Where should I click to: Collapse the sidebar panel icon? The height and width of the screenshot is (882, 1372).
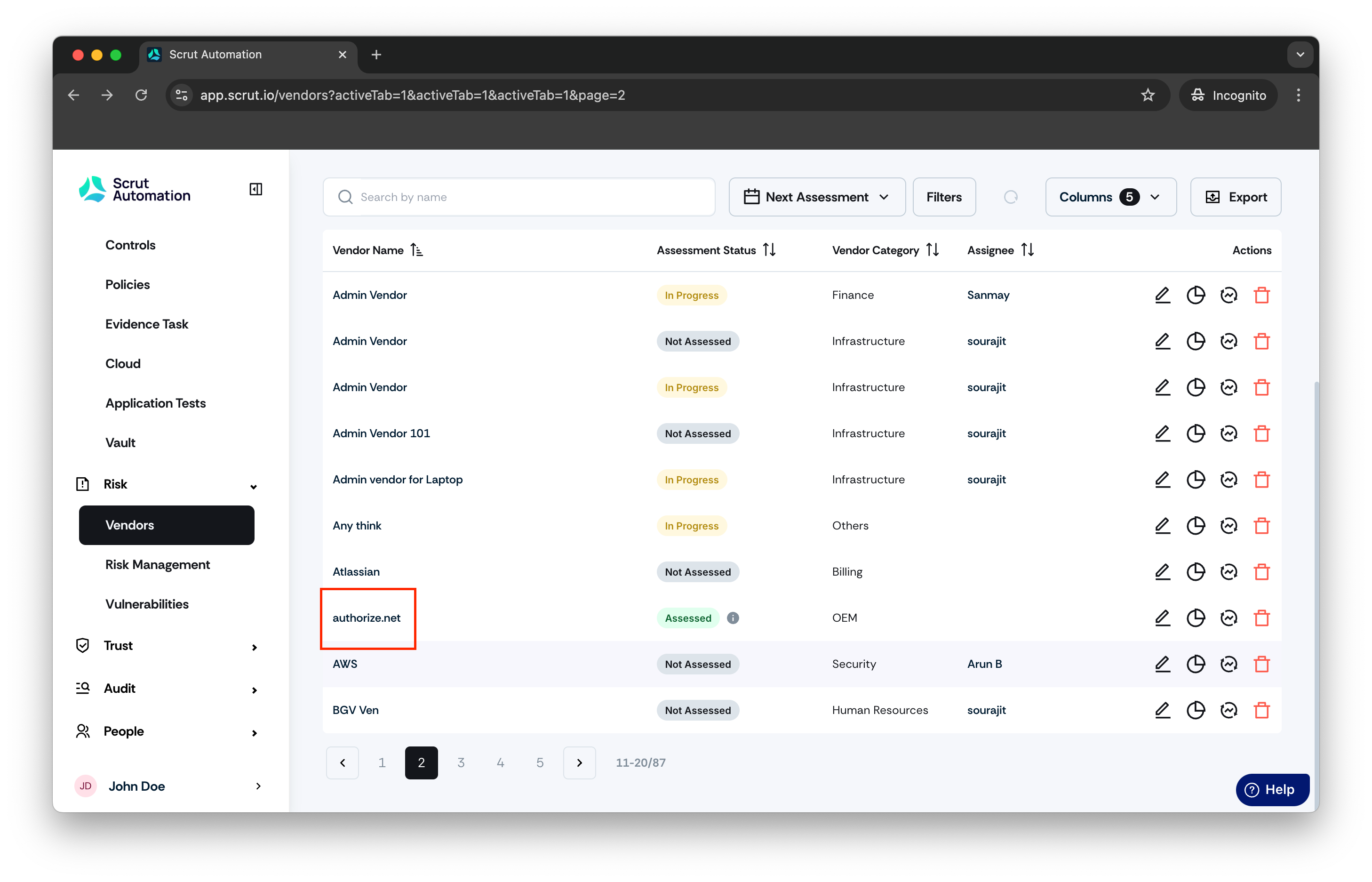pos(256,189)
